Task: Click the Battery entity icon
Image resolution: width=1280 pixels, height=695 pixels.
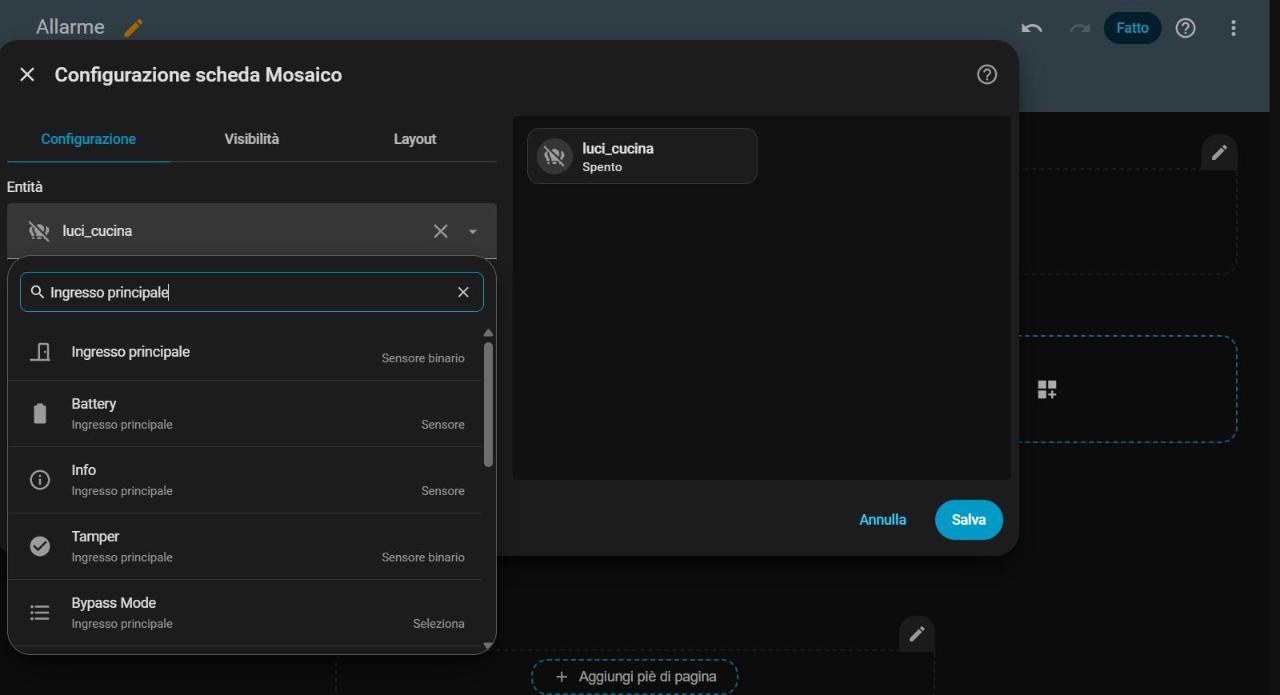Action: (x=40, y=414)
